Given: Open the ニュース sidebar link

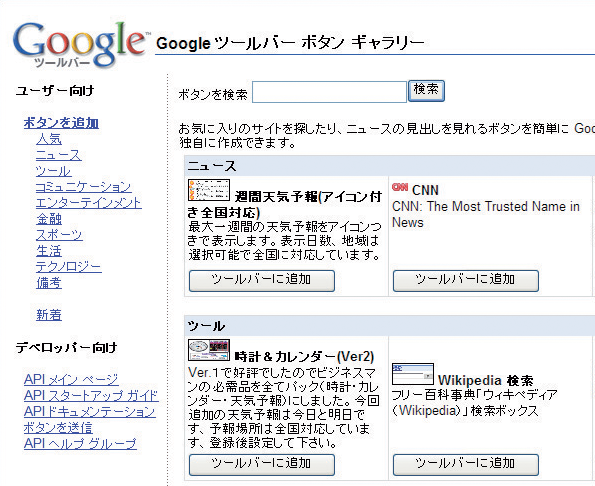Looking at the screenshot, I should coord(58,155).
